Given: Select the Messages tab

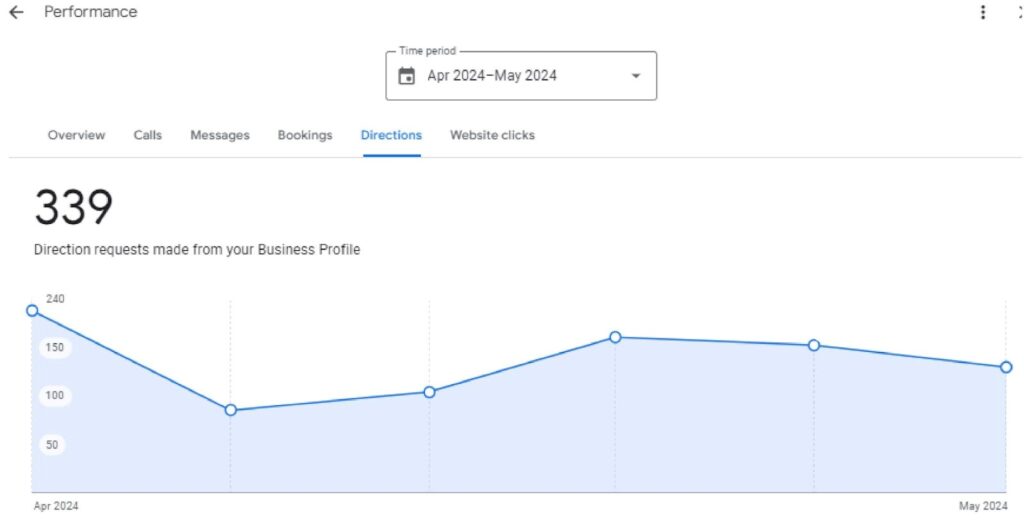Looking at the screenshot, I should (220, 135).
